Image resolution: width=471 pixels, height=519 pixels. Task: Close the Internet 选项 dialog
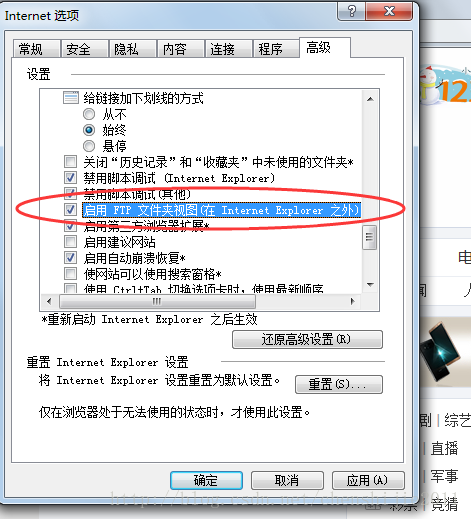[x=389, y=11]
